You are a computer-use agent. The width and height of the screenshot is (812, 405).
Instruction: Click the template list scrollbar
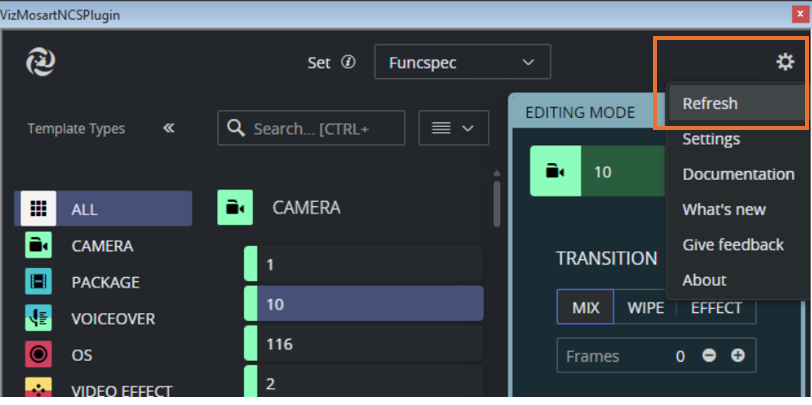point(497,203)
